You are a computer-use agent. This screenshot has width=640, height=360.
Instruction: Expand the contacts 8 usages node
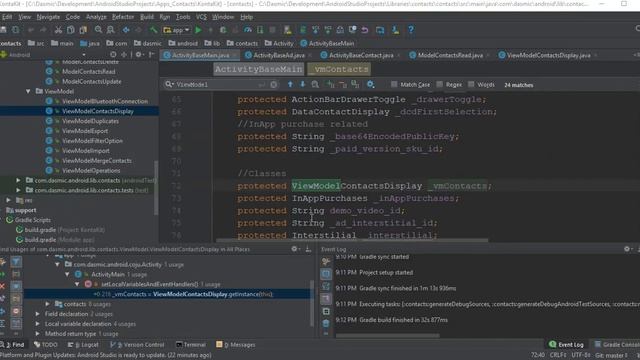(x=48, y=304)
